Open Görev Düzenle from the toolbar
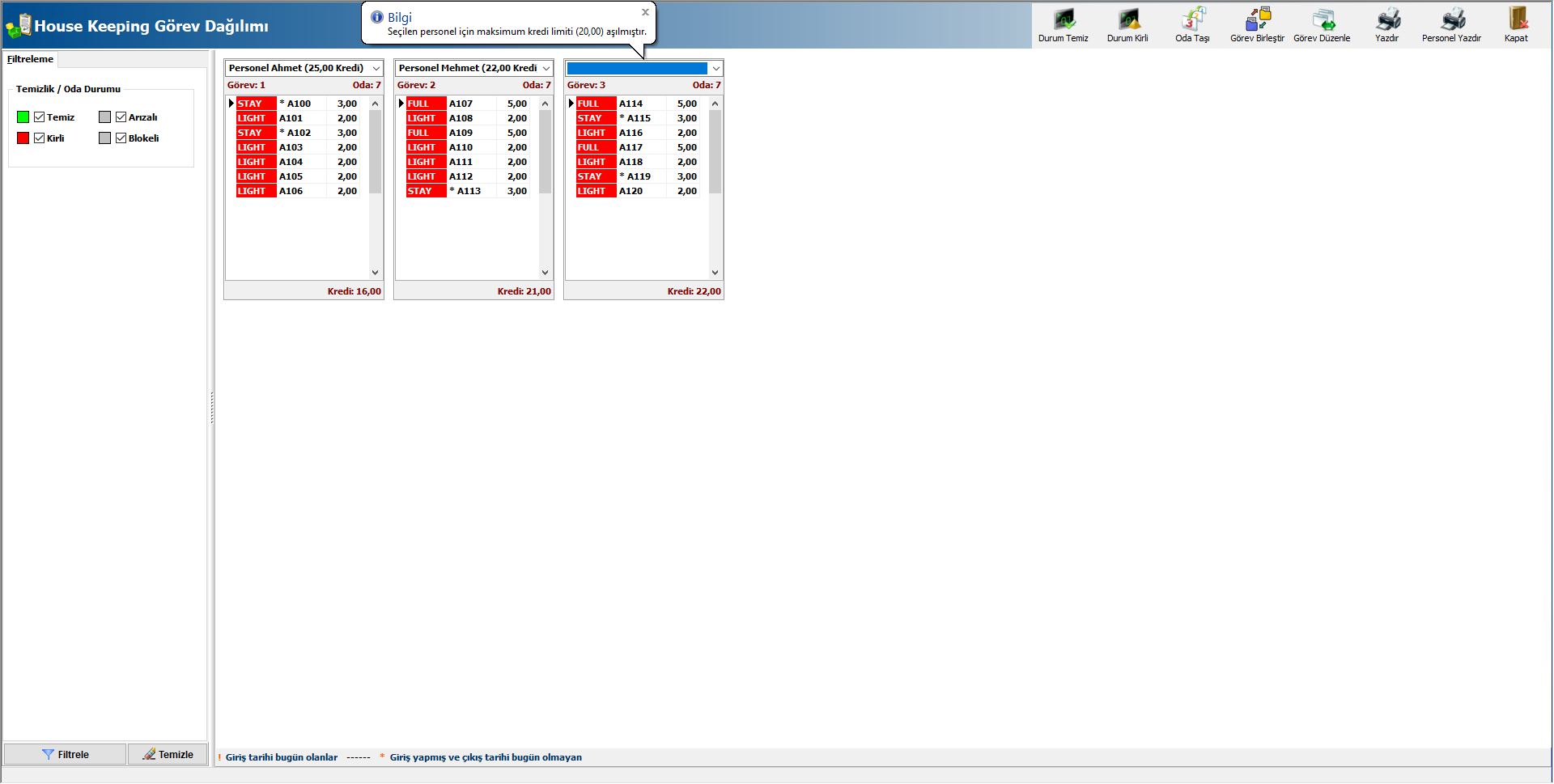Viewport: 1554px width, 784px height. pyautogui.click(x=1322, y=19)
